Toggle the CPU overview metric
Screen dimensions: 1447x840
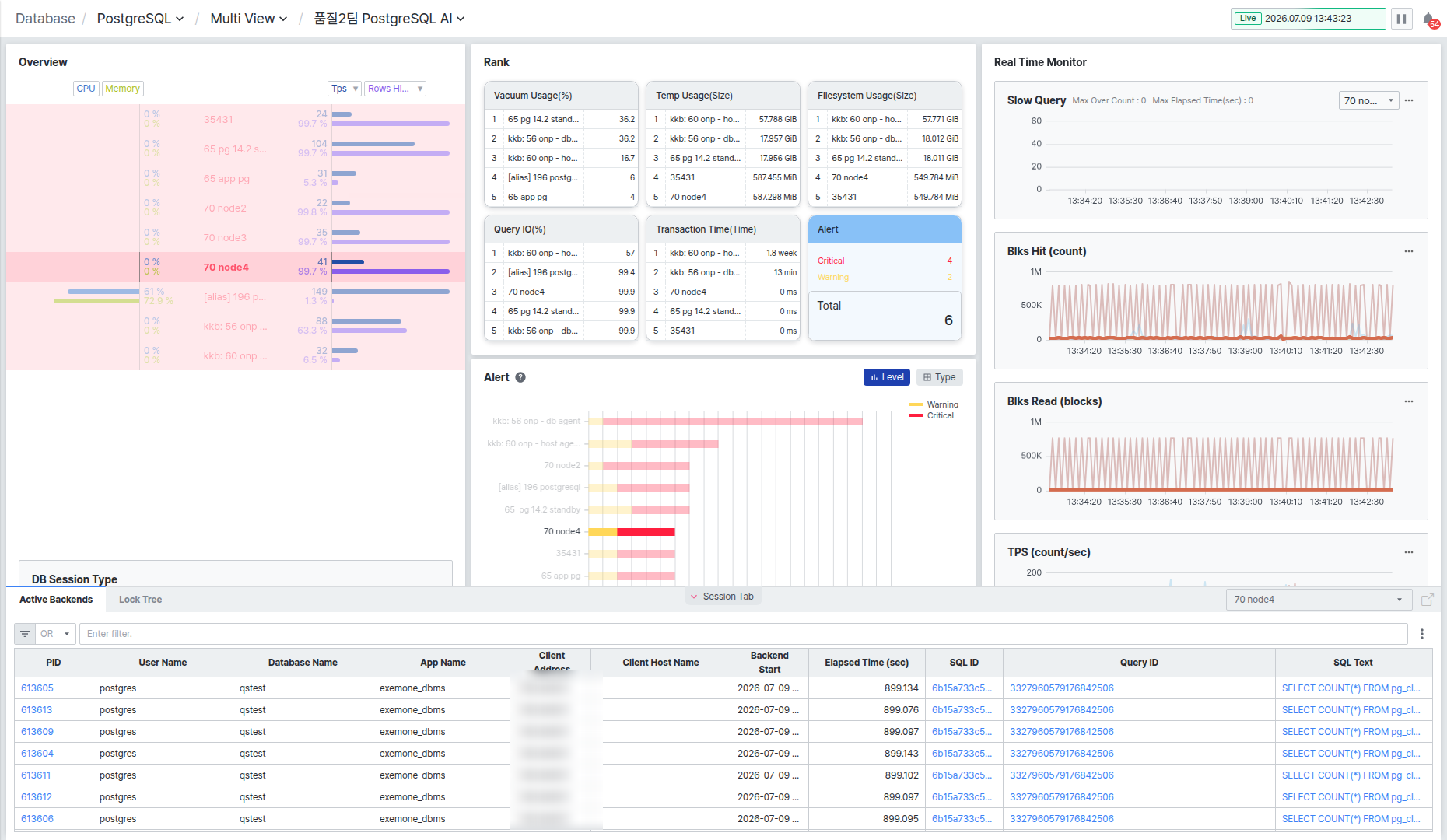click(86, 89)
